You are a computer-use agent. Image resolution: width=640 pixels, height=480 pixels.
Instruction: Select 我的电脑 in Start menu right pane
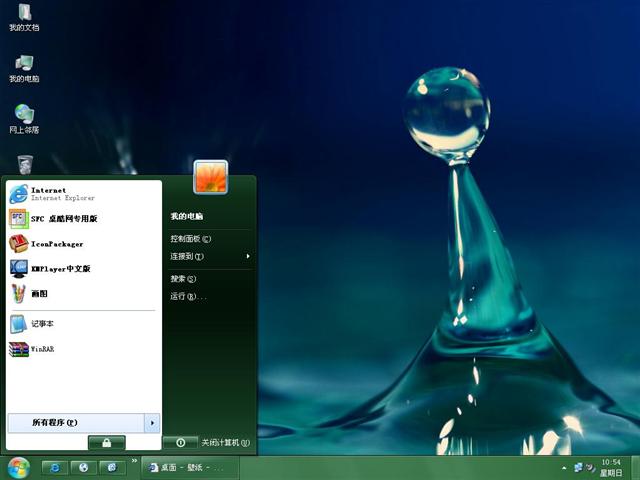coord(187,216)
